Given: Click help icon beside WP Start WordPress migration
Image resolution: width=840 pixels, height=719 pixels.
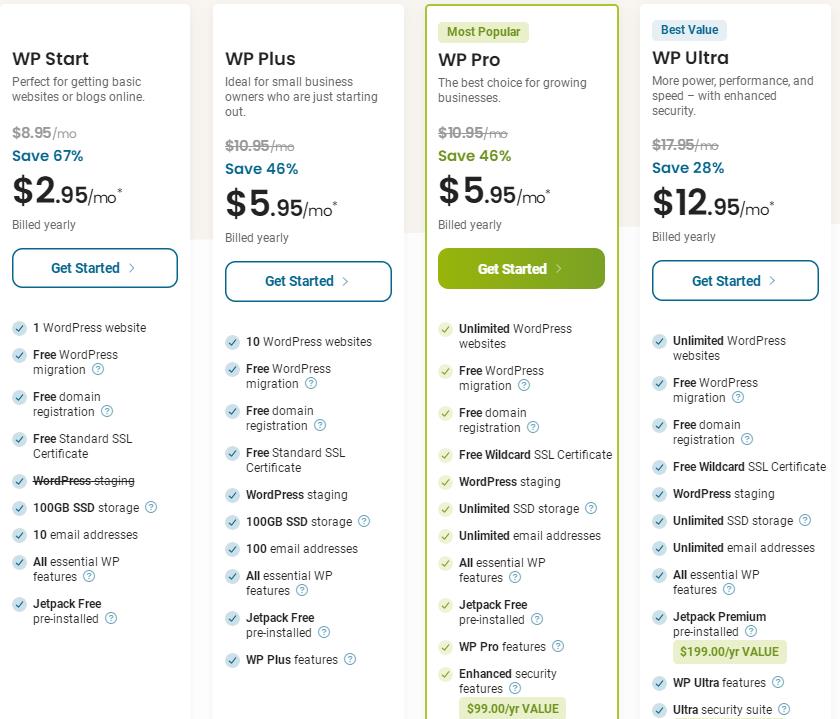Looking at the screenshot, I should (x=98, y=370).
